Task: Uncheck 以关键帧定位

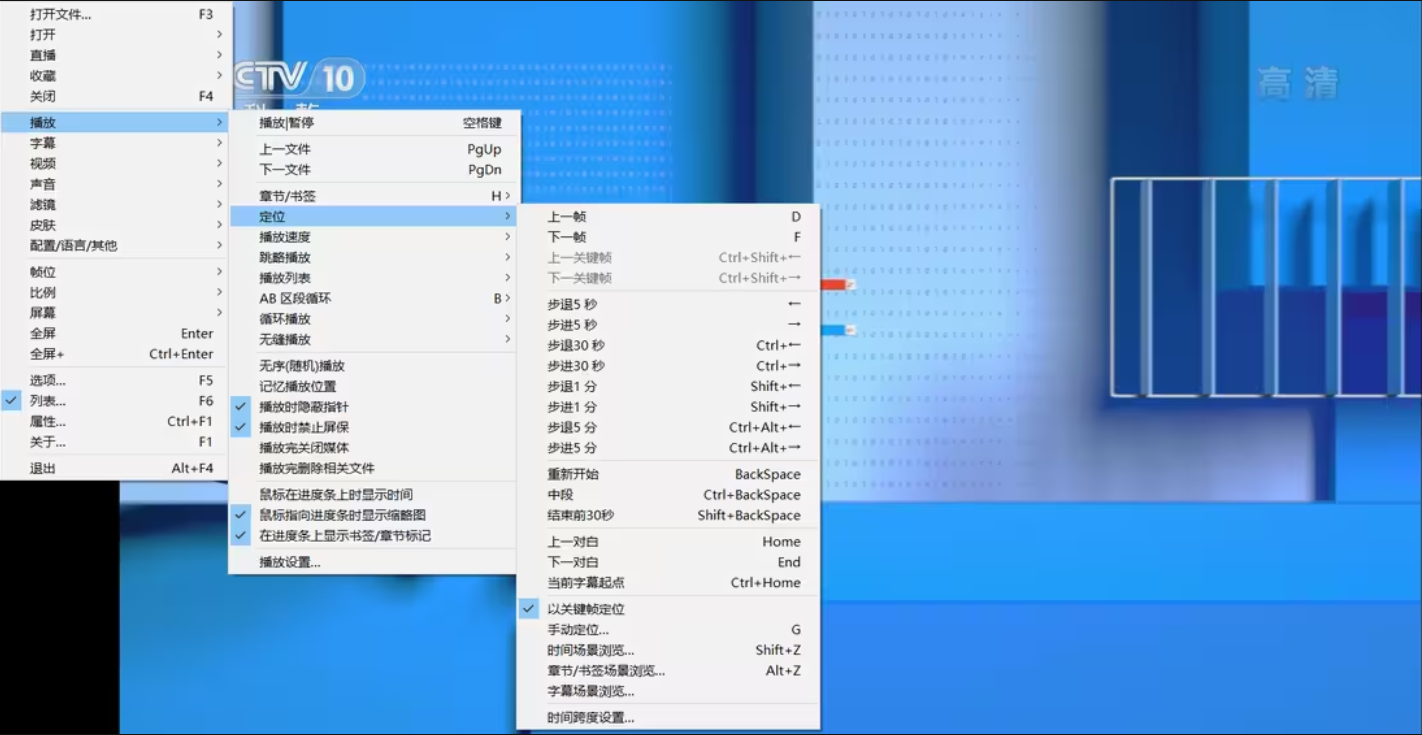Action: [x=668, y=609]
